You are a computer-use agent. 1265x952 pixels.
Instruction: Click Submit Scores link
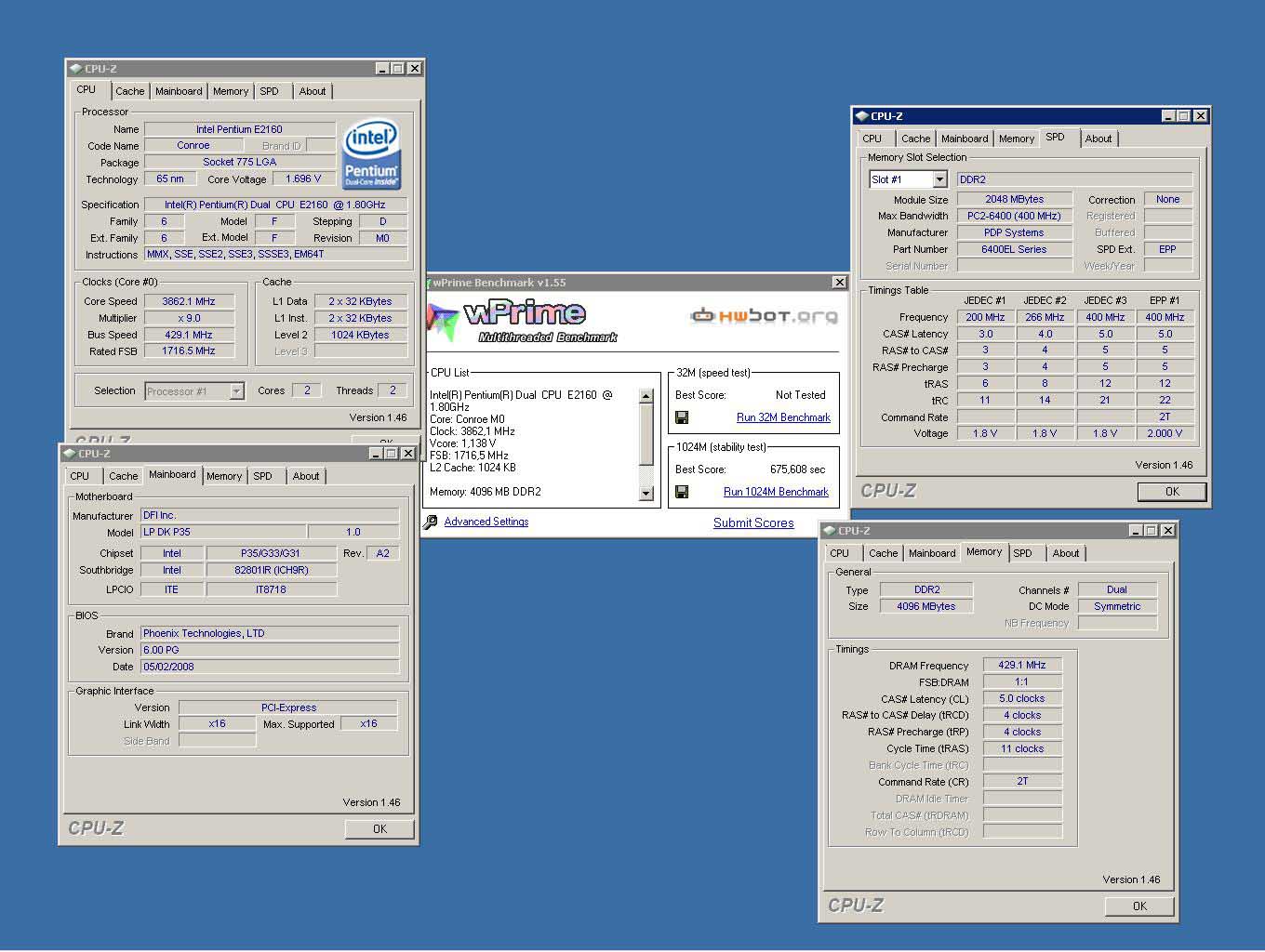pyautogui.click(x=753, y=523)
